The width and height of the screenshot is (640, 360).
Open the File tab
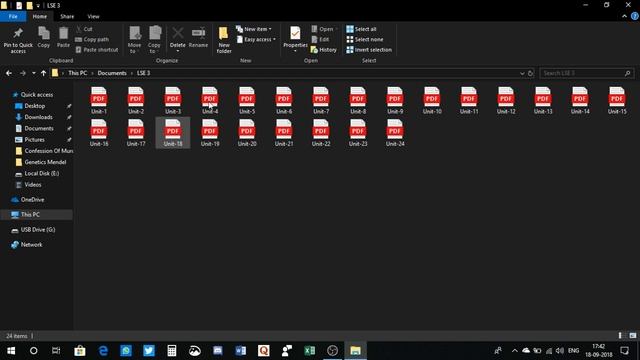pyautogui.click(x=13, y=16)
